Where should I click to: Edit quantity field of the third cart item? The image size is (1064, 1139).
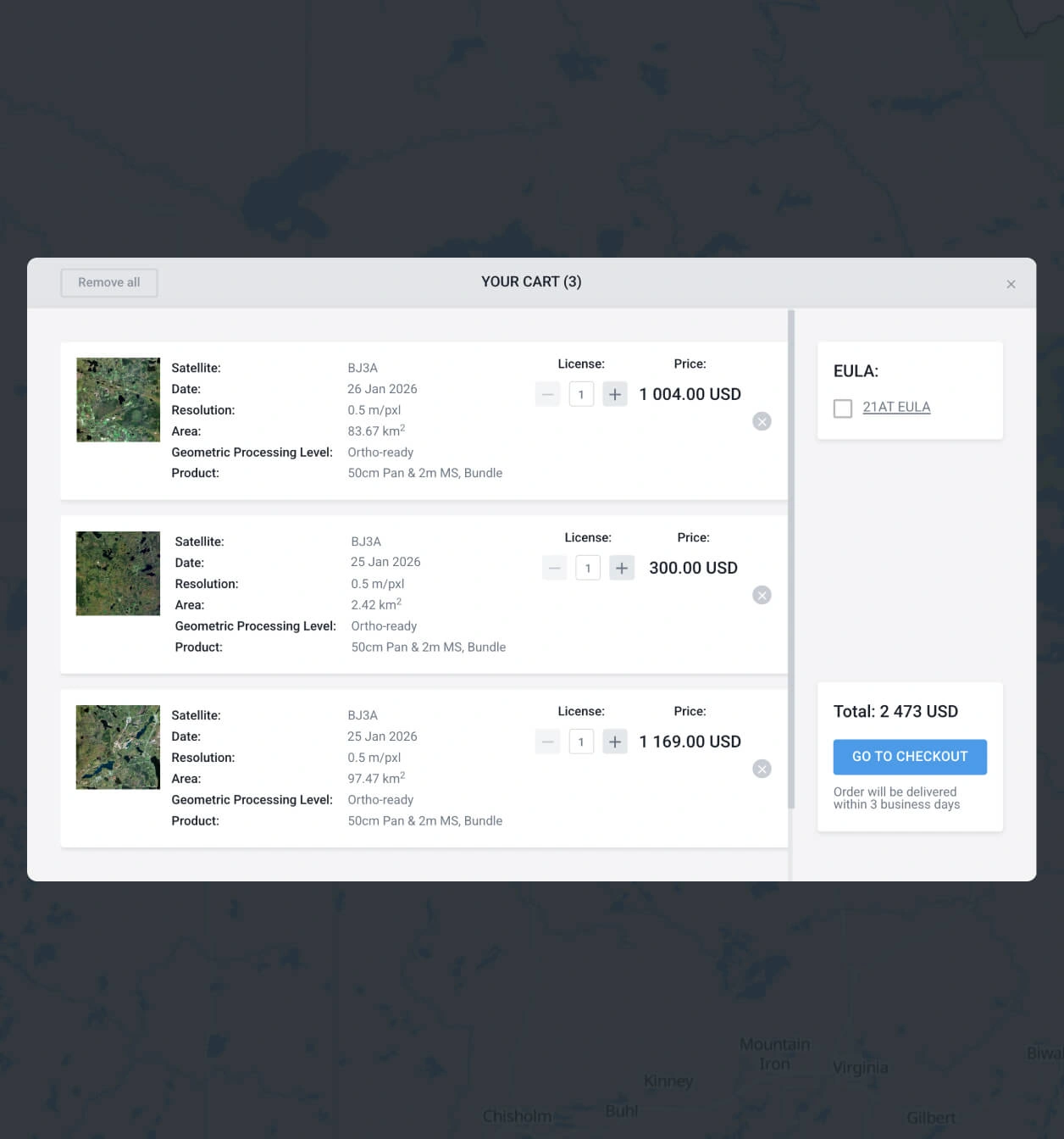(581, 741)
